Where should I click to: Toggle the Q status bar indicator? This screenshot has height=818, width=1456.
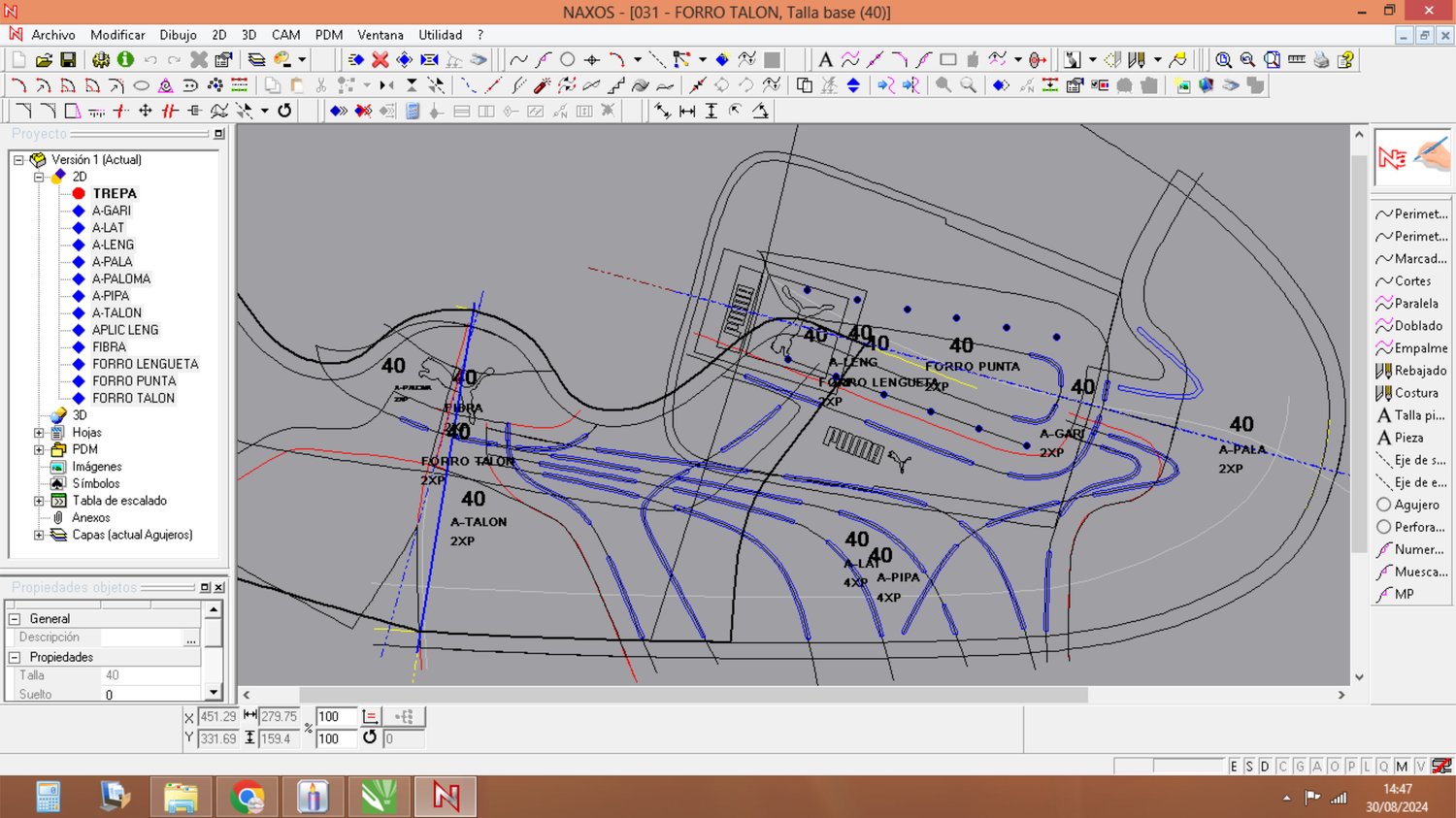tap(1384, 767)
